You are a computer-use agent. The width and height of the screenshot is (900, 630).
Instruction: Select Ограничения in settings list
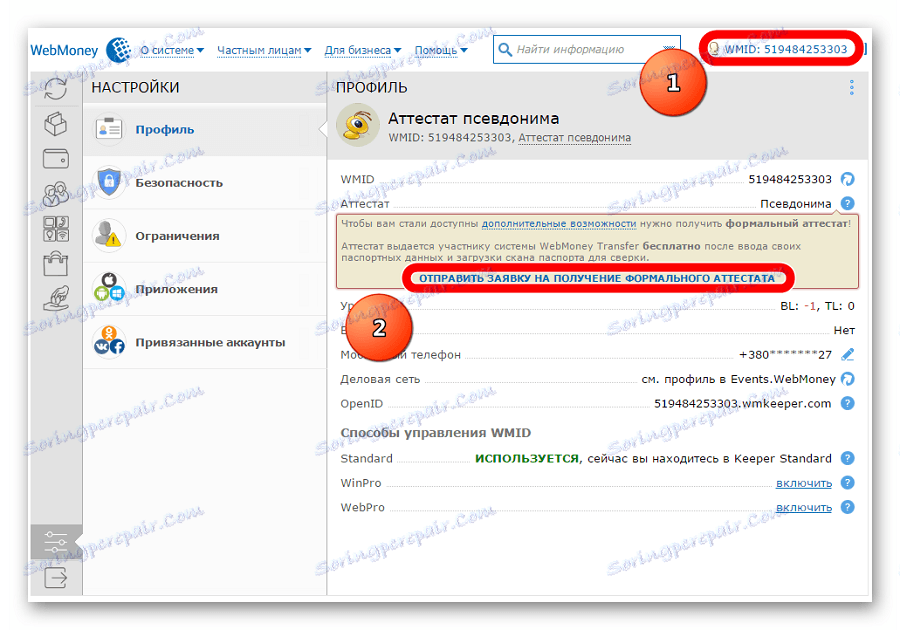(205, 236)
